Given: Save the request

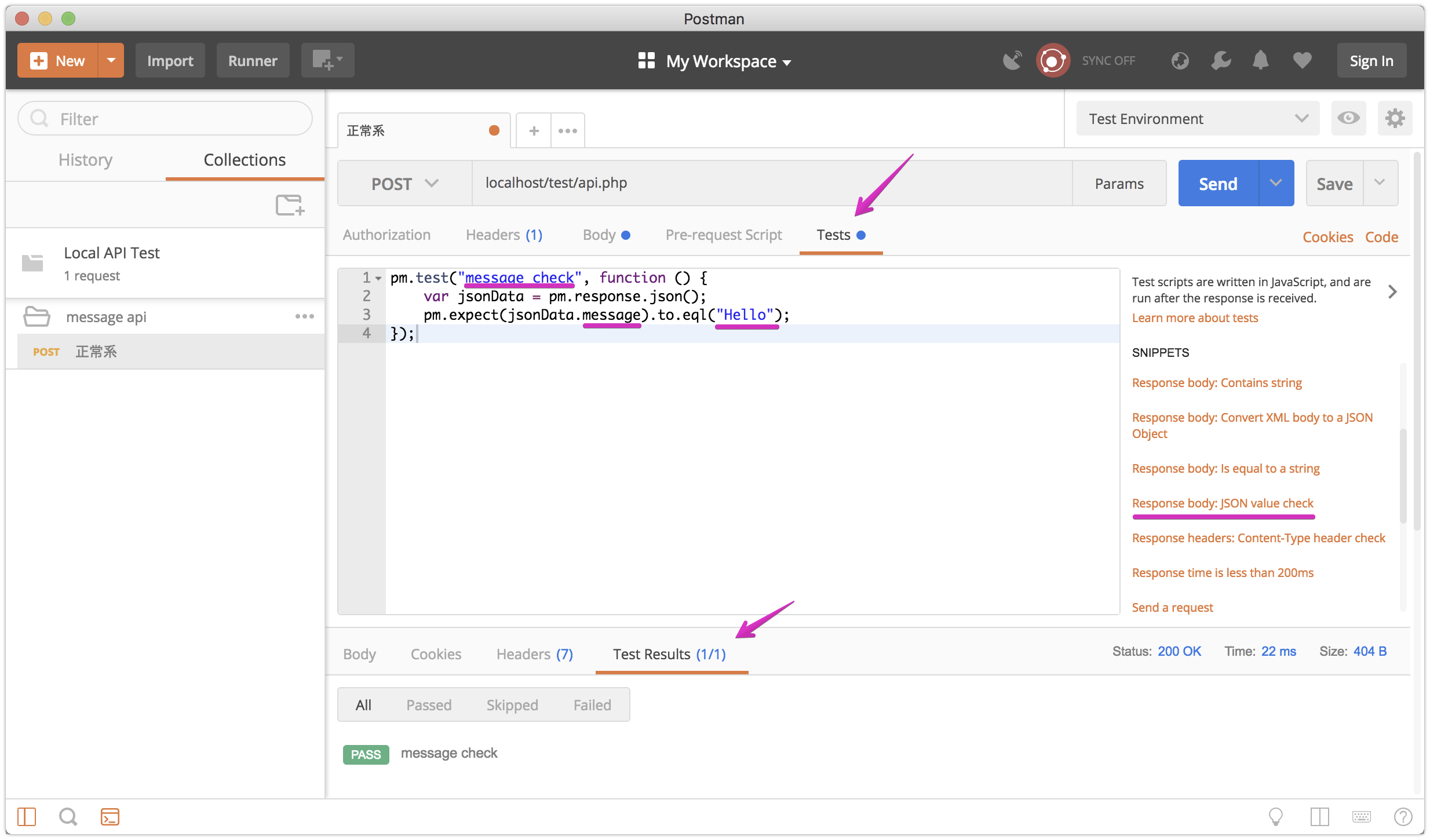Looking at the screenshot, I should [1334, 184].
